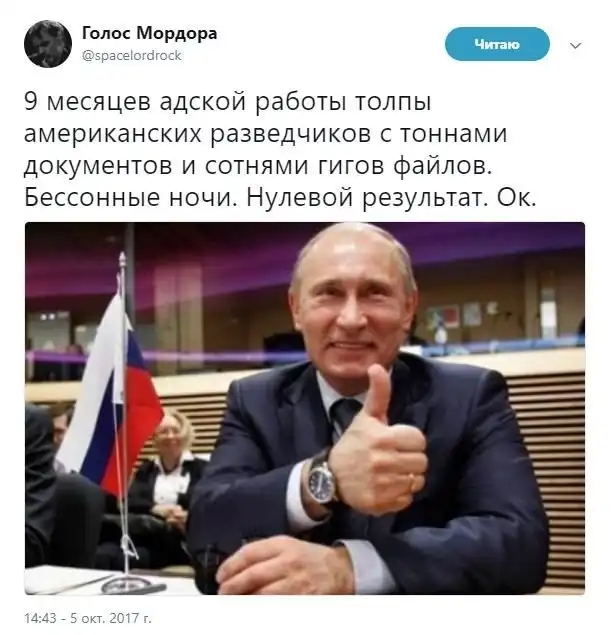This screenshot has height=635, width=615.
Task: Click the date 5 окт. 2017 г.
Action: 111,618
